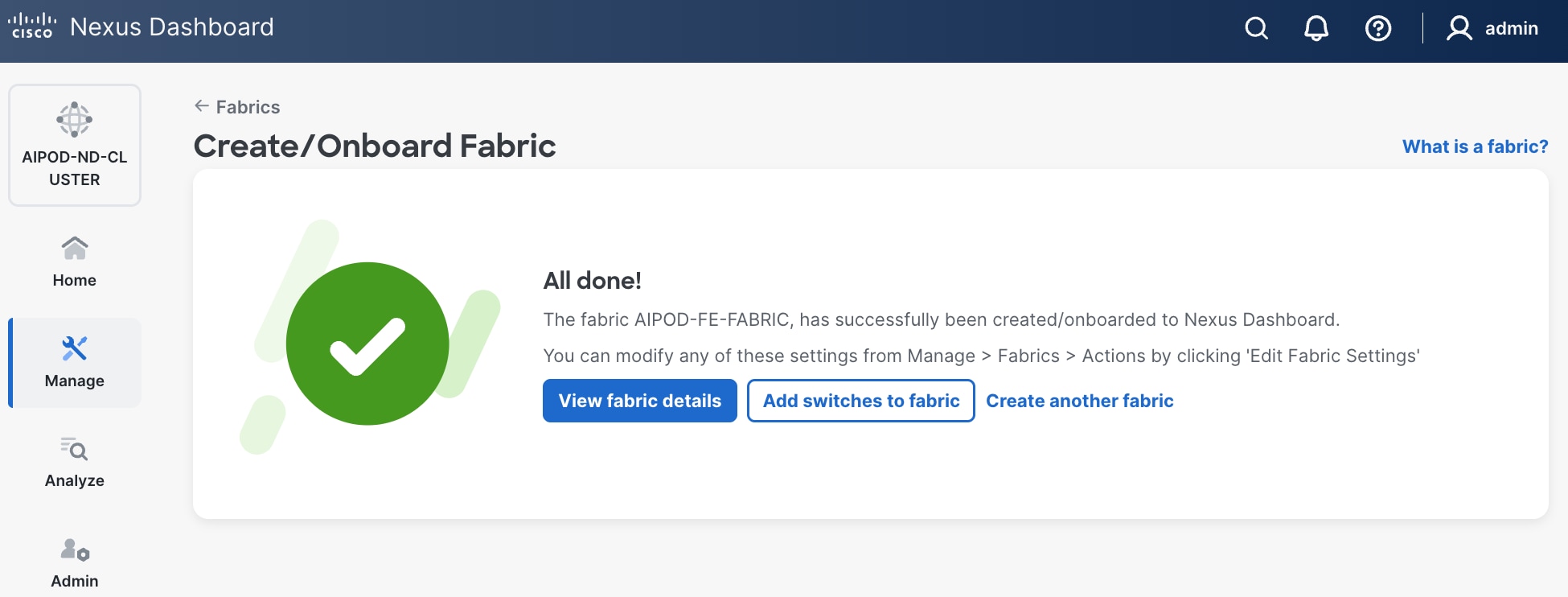Image resolution: width=1568 pixels, height=597 pixels.
Task: Select the Manage tools icon
Action: click(x=75, y=348)
